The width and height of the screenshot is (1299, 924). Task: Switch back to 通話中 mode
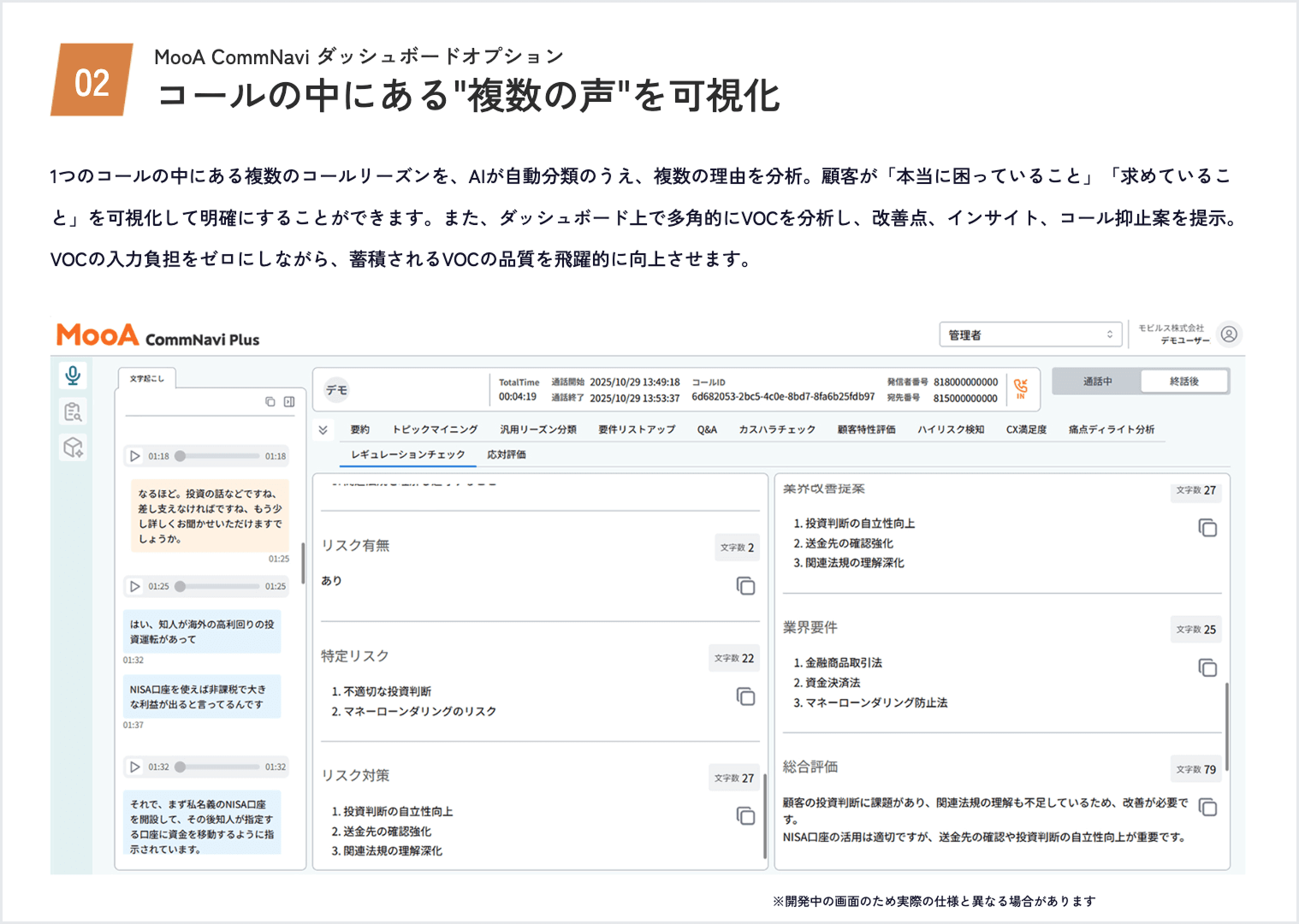(1097, 381)
